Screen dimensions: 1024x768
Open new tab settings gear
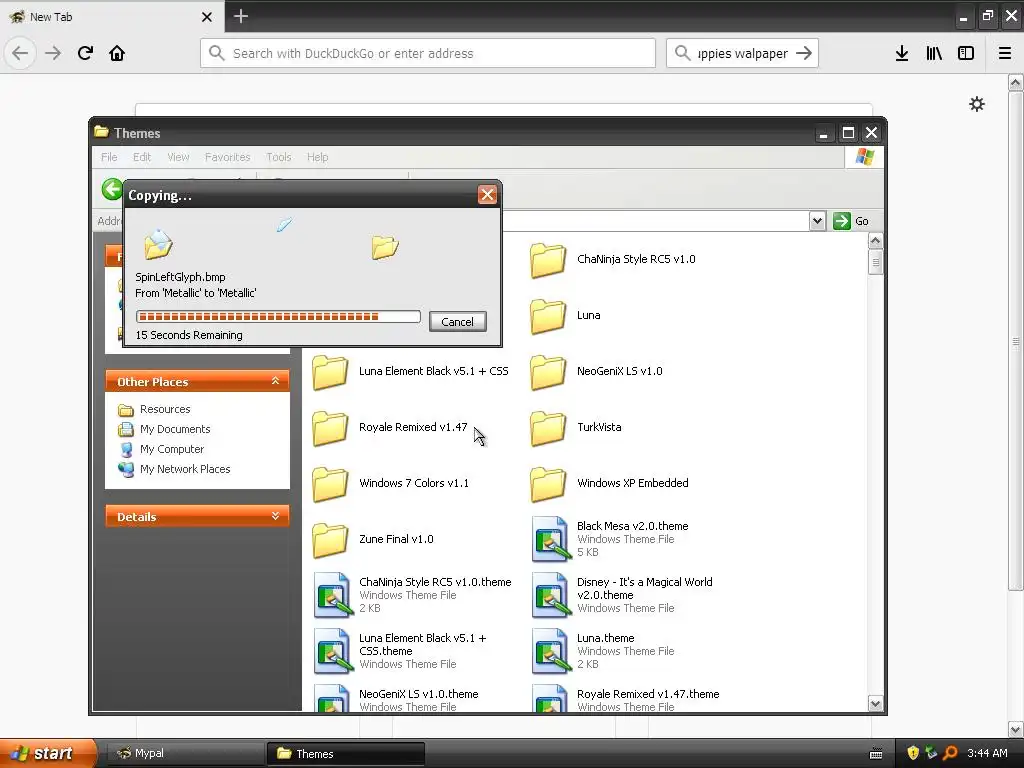pyautogui.click(x=976, y=104)
